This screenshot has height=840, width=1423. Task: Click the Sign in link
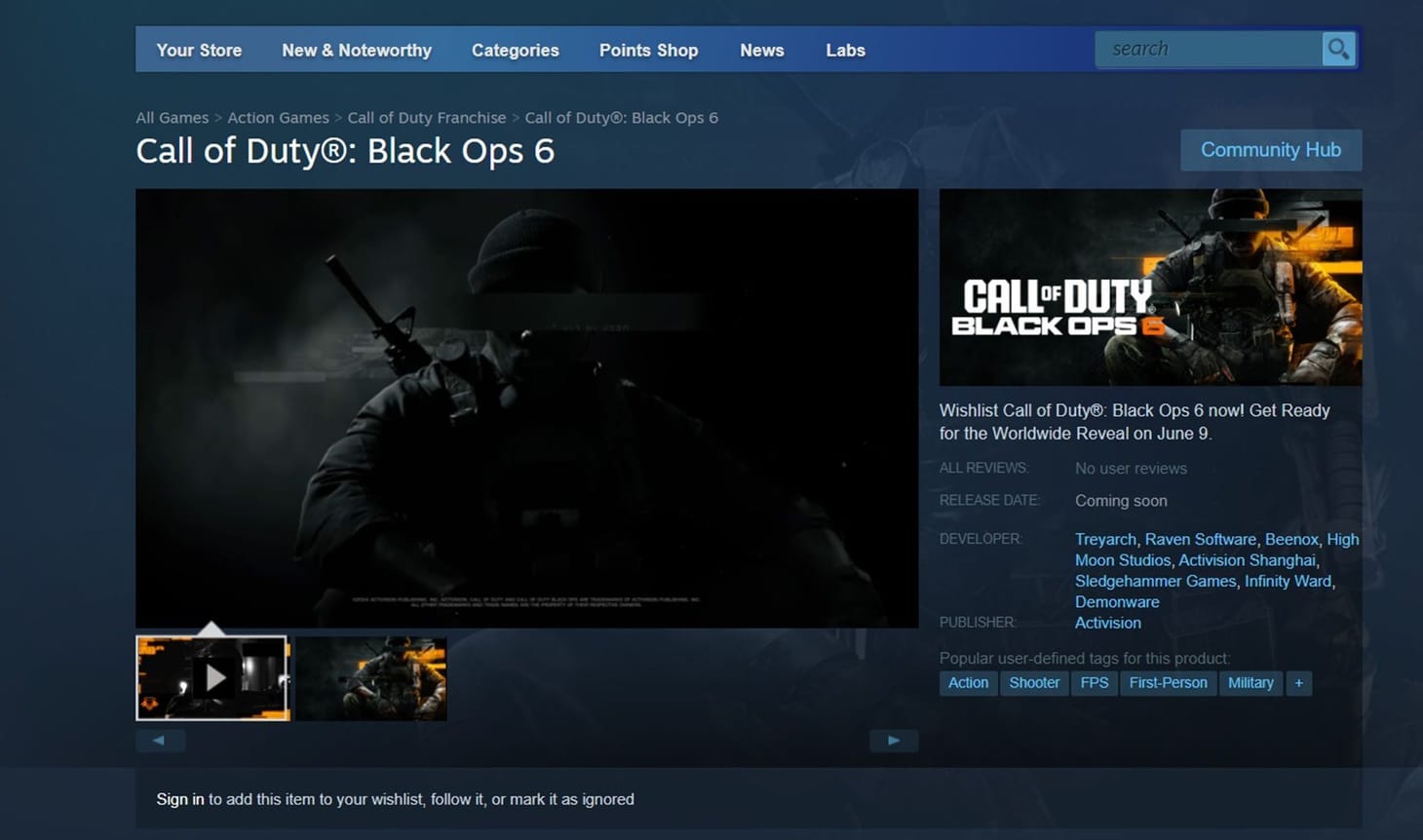pyautogui.click(x=179, y=799)
